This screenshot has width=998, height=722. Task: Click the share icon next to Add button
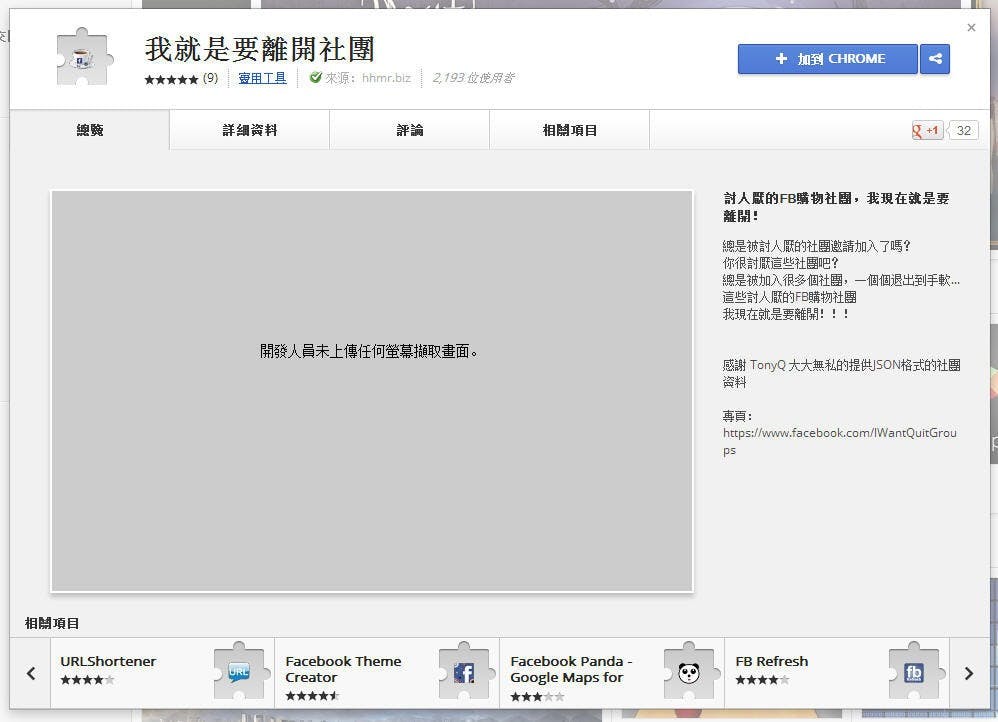click(x=935, y=59)
